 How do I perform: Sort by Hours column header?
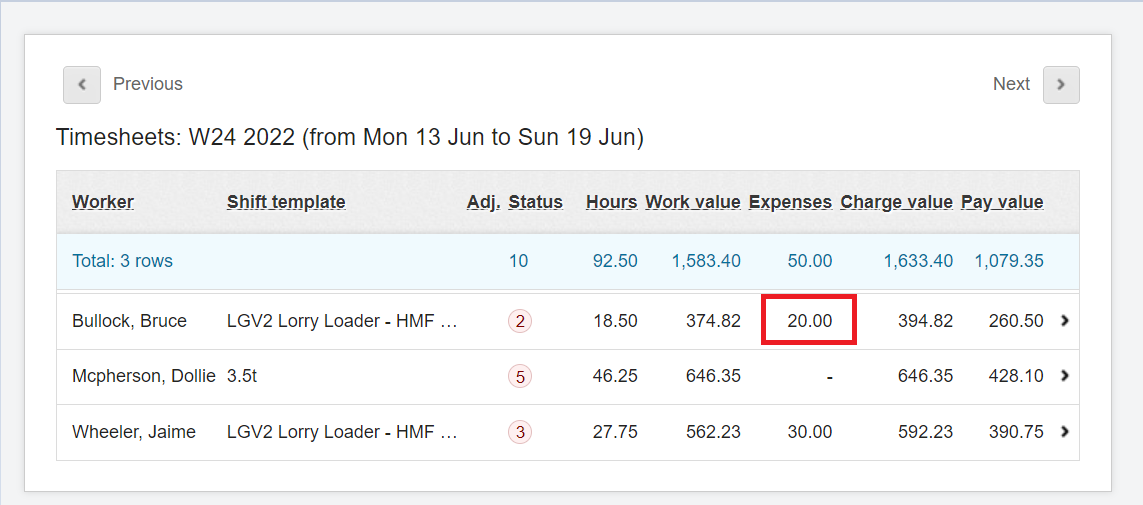pyautogui.click(x=611, y=202)
